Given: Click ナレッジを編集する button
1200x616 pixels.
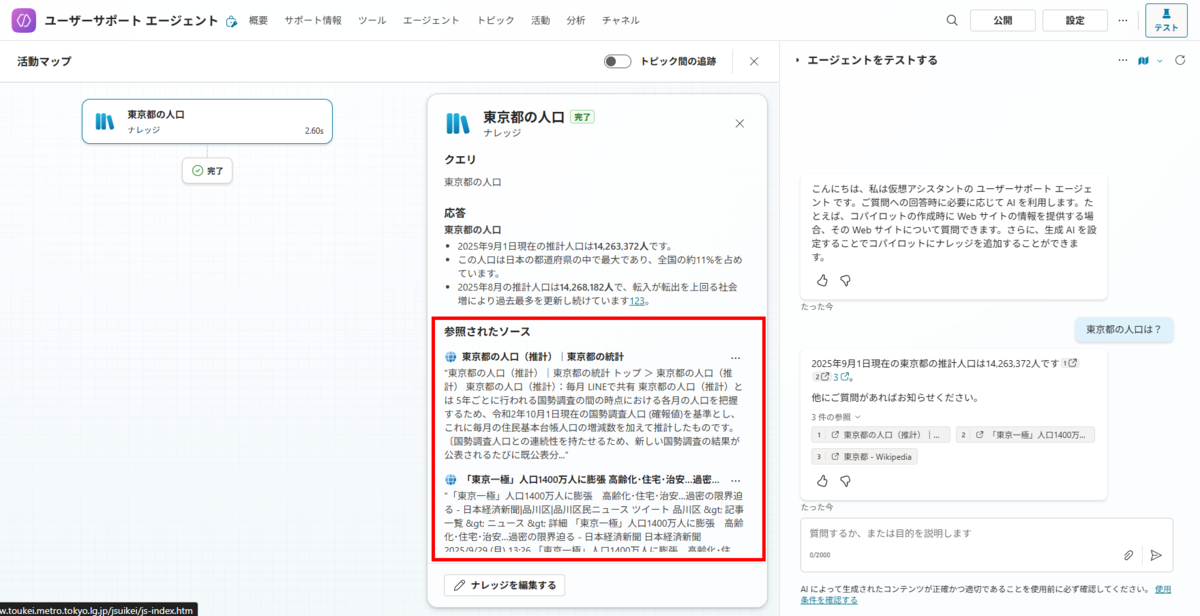Looking at the screenshot, I should pyautogui.click(x=505, y=584).
